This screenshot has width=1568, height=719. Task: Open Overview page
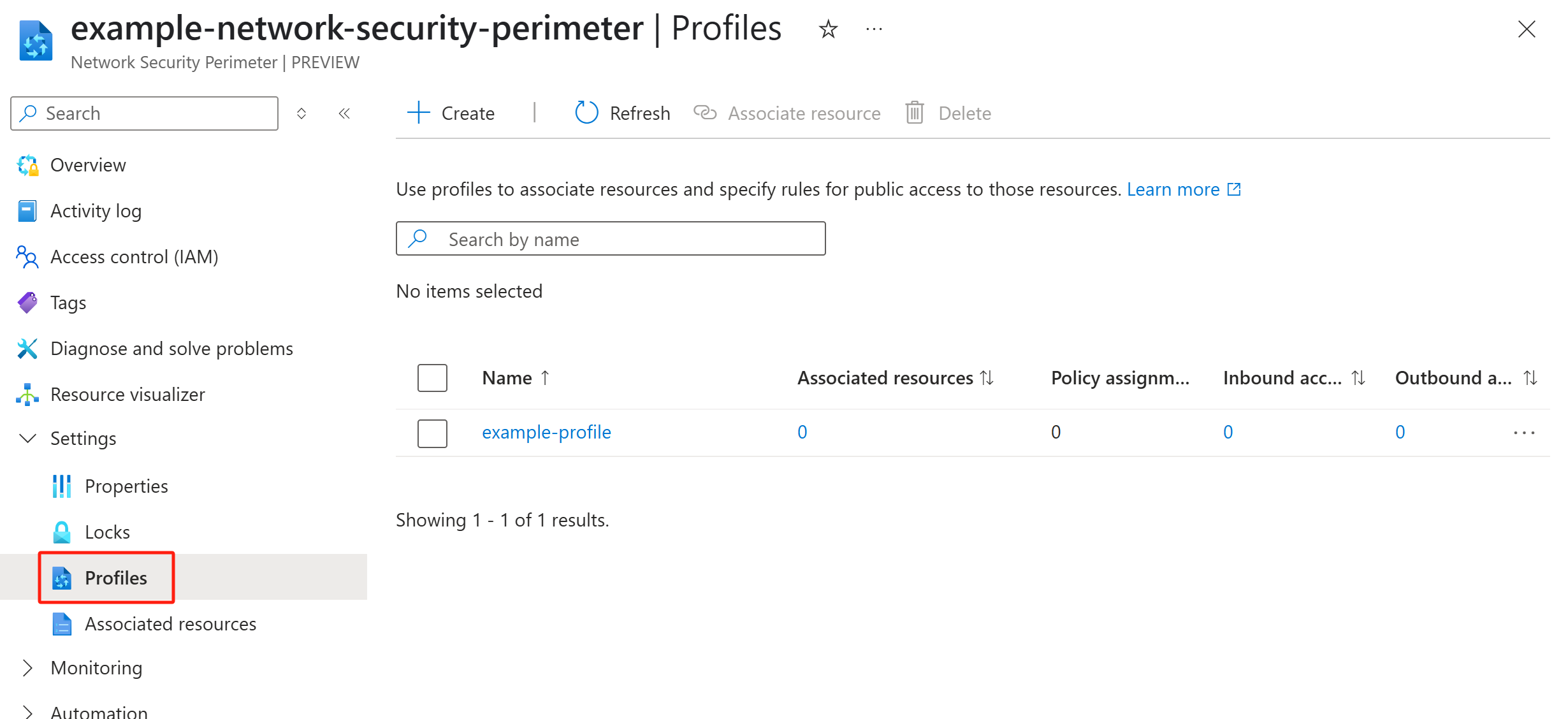click(x=88, y=165)
